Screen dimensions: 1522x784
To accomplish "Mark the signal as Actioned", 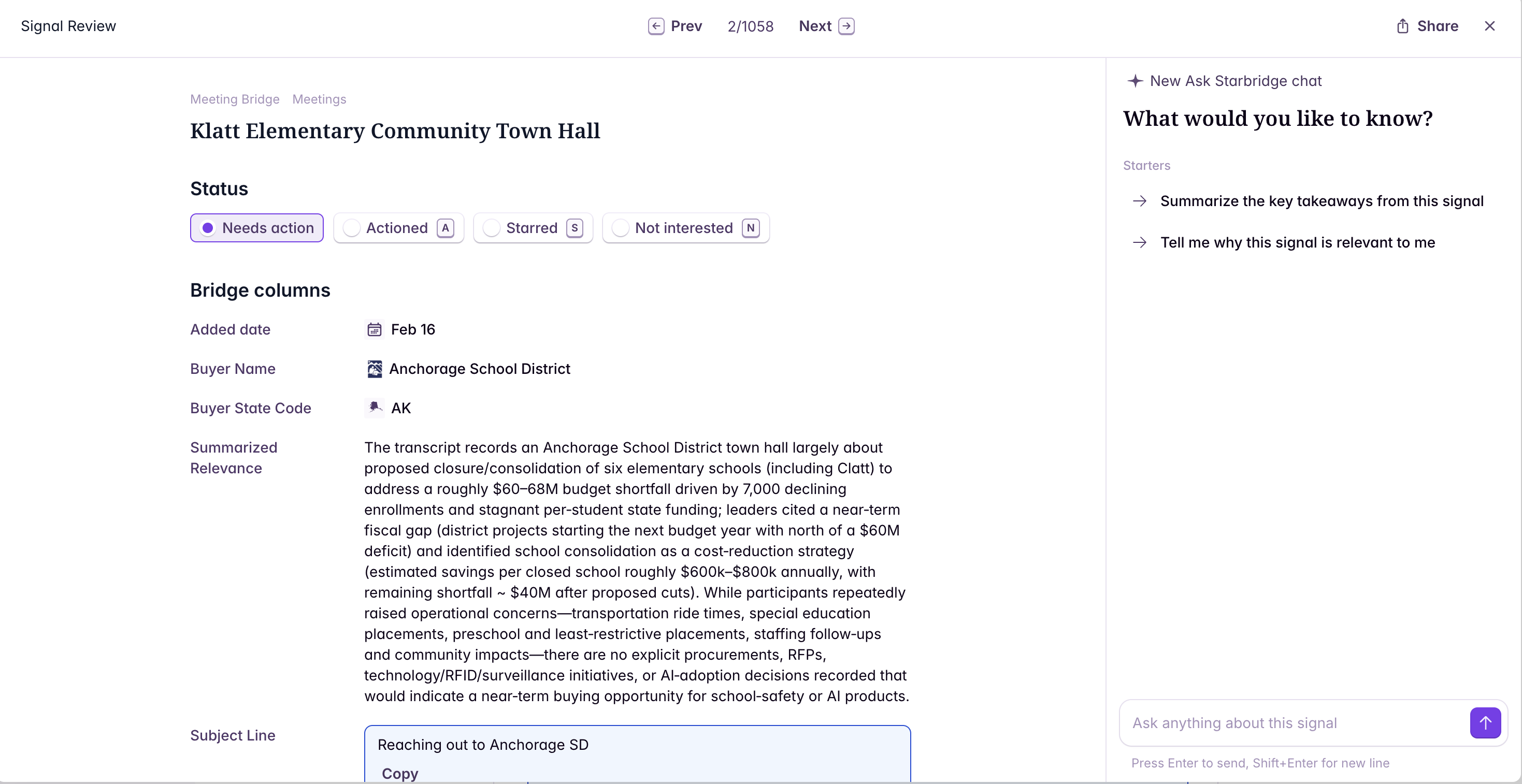I will click(x=398, y=228).
